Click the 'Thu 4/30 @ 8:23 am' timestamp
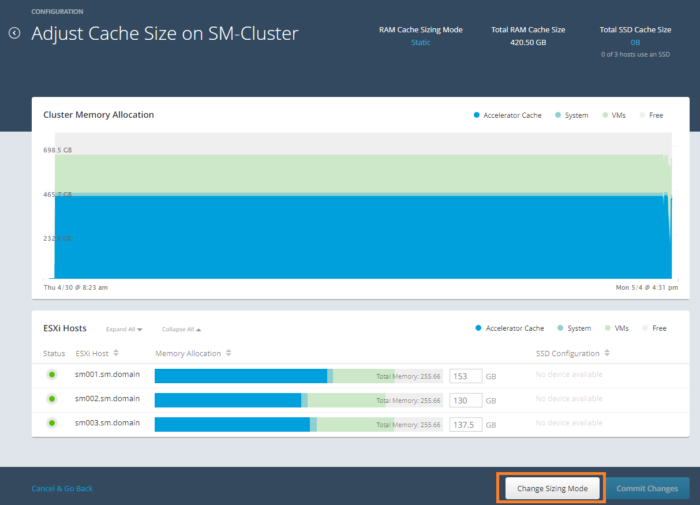The image size is (700, 505). coord(75,288)
